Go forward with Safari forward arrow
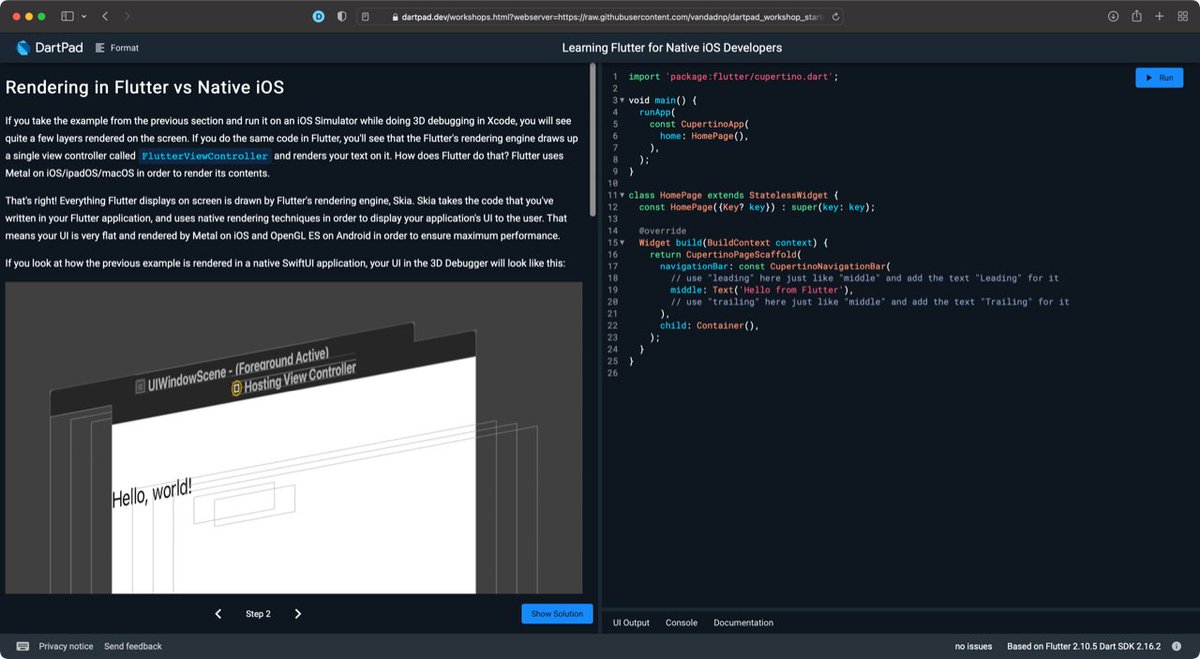This screenshot has height=659, width=1200. (x=127, y=17)
